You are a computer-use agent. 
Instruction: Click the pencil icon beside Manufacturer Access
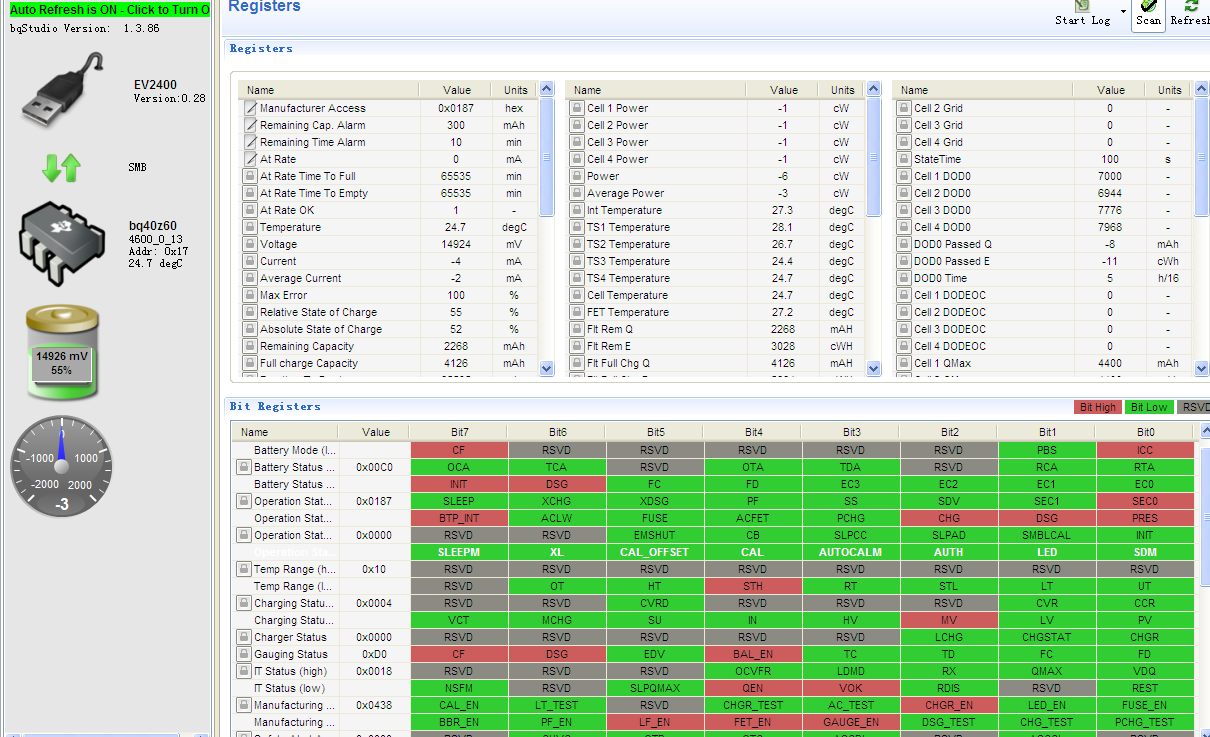pyautogui.click(x=250, y=108)
